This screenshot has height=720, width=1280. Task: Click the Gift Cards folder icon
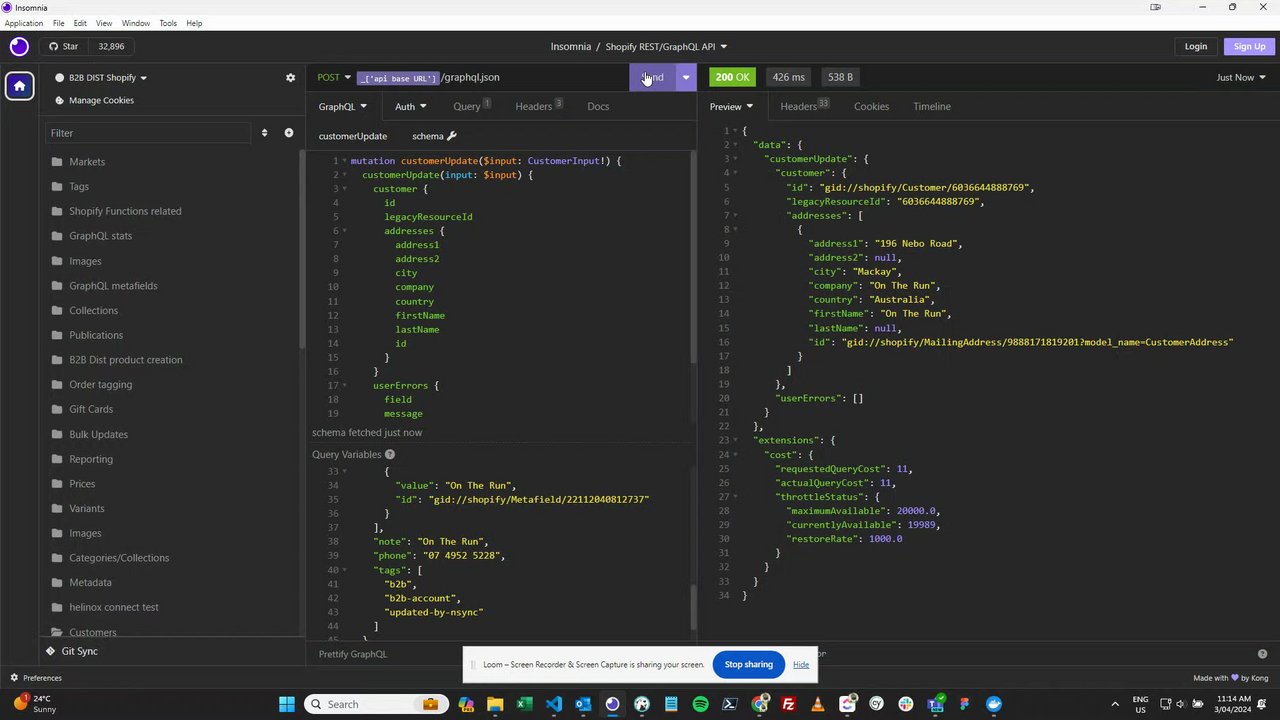click(x=57, y=409)
